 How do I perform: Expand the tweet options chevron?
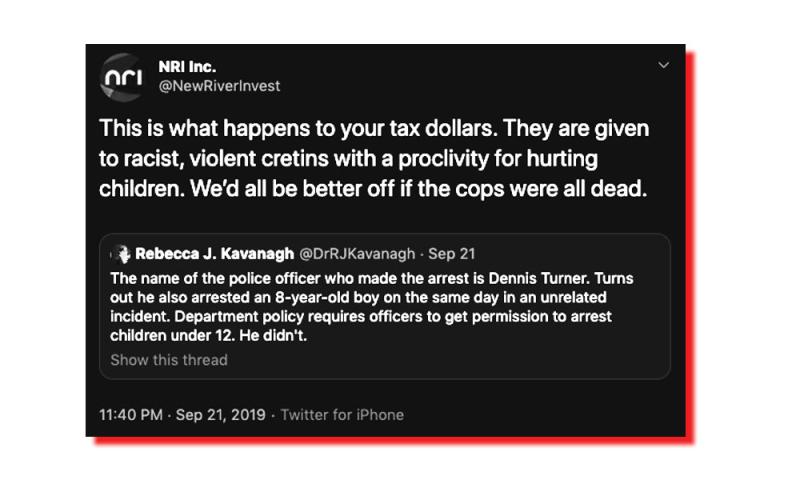pyautogui.click(x=664, y=65)
